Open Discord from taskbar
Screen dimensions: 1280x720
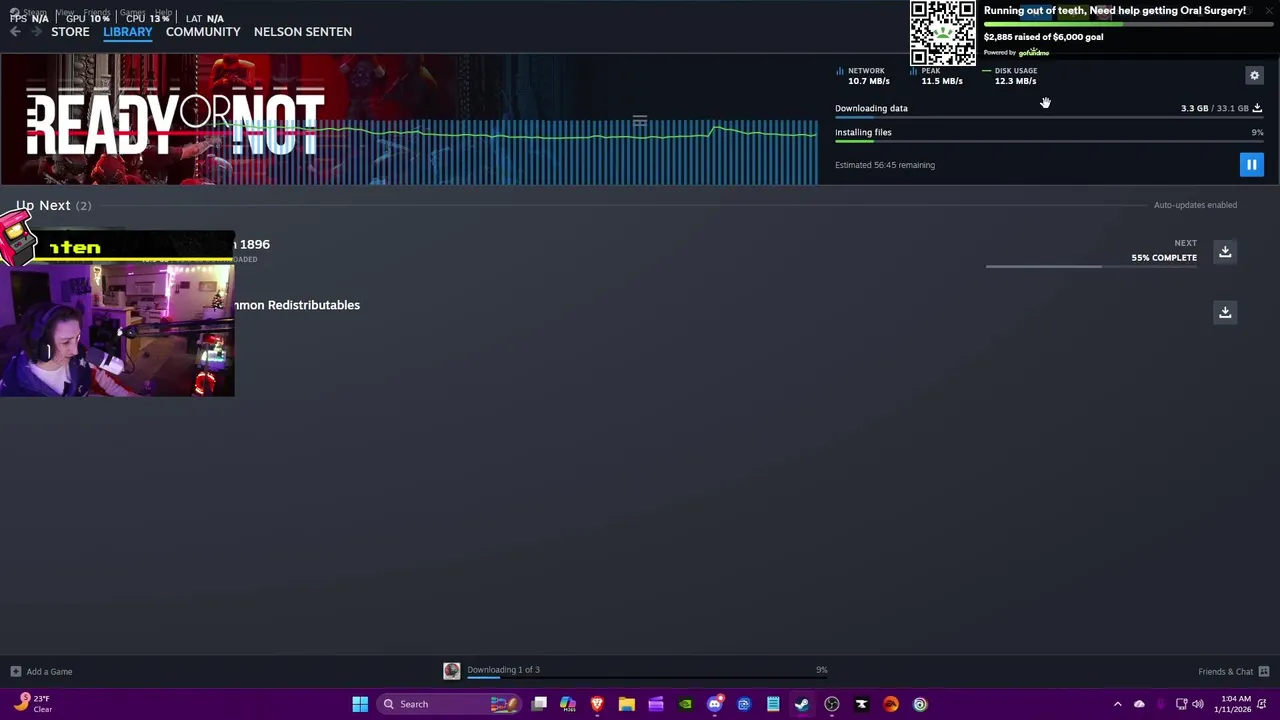[x=714, y=704]
